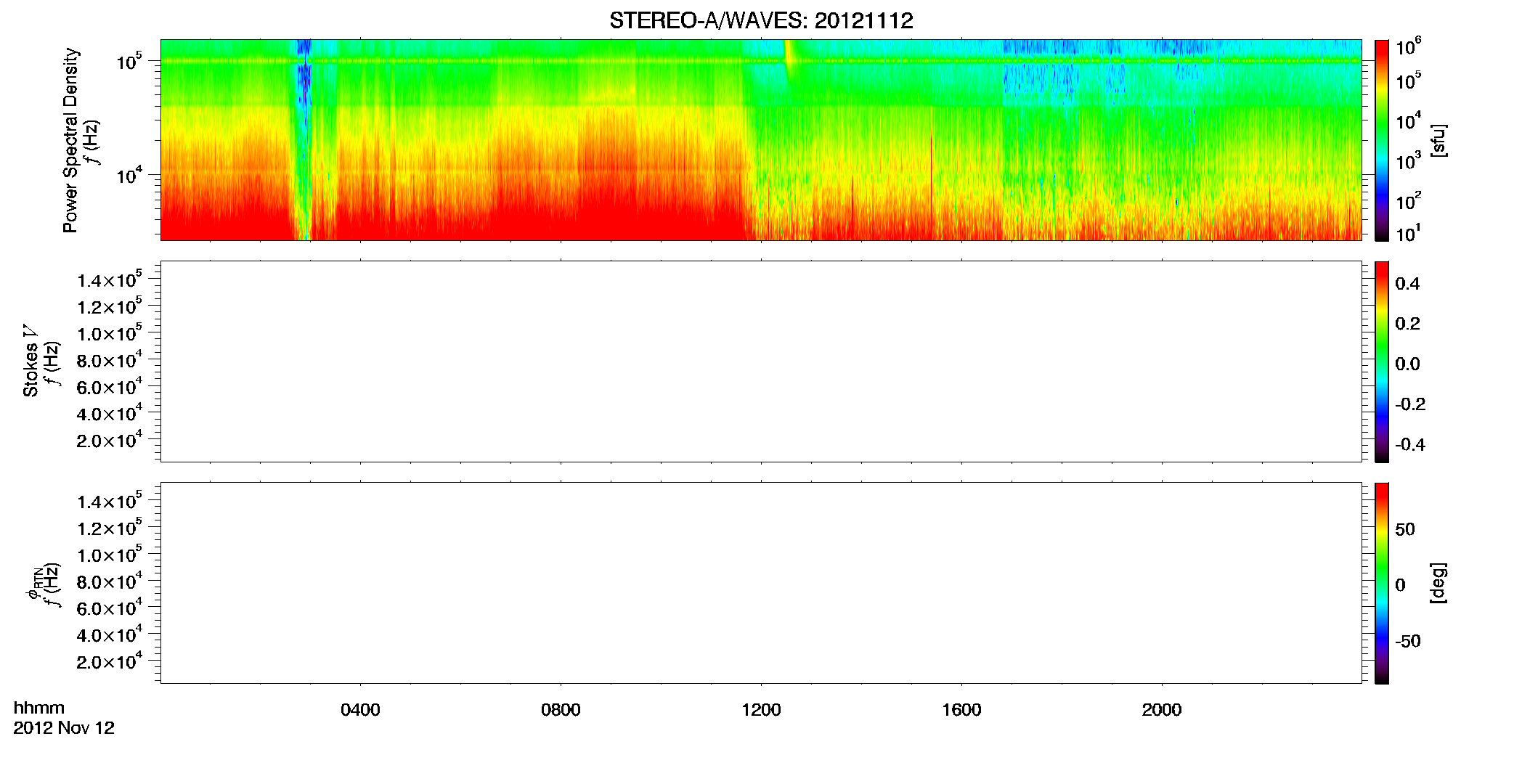The width and height of the screenshot is (1522, 784).
Task: Click the yellow drifting radio burst near 1230
Action: [789, 61]
